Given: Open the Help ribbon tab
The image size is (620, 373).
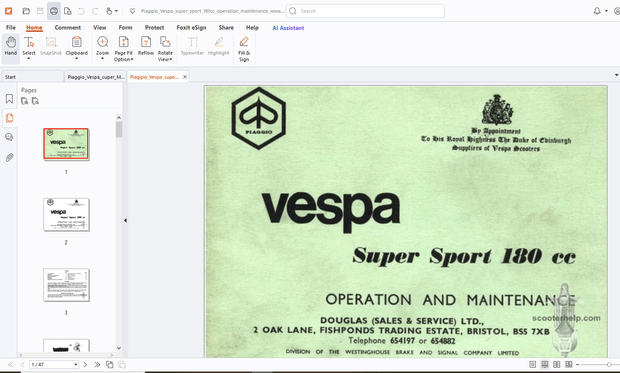Looking at the screenshot, I should pyautogui.click(x=252, y=28).
